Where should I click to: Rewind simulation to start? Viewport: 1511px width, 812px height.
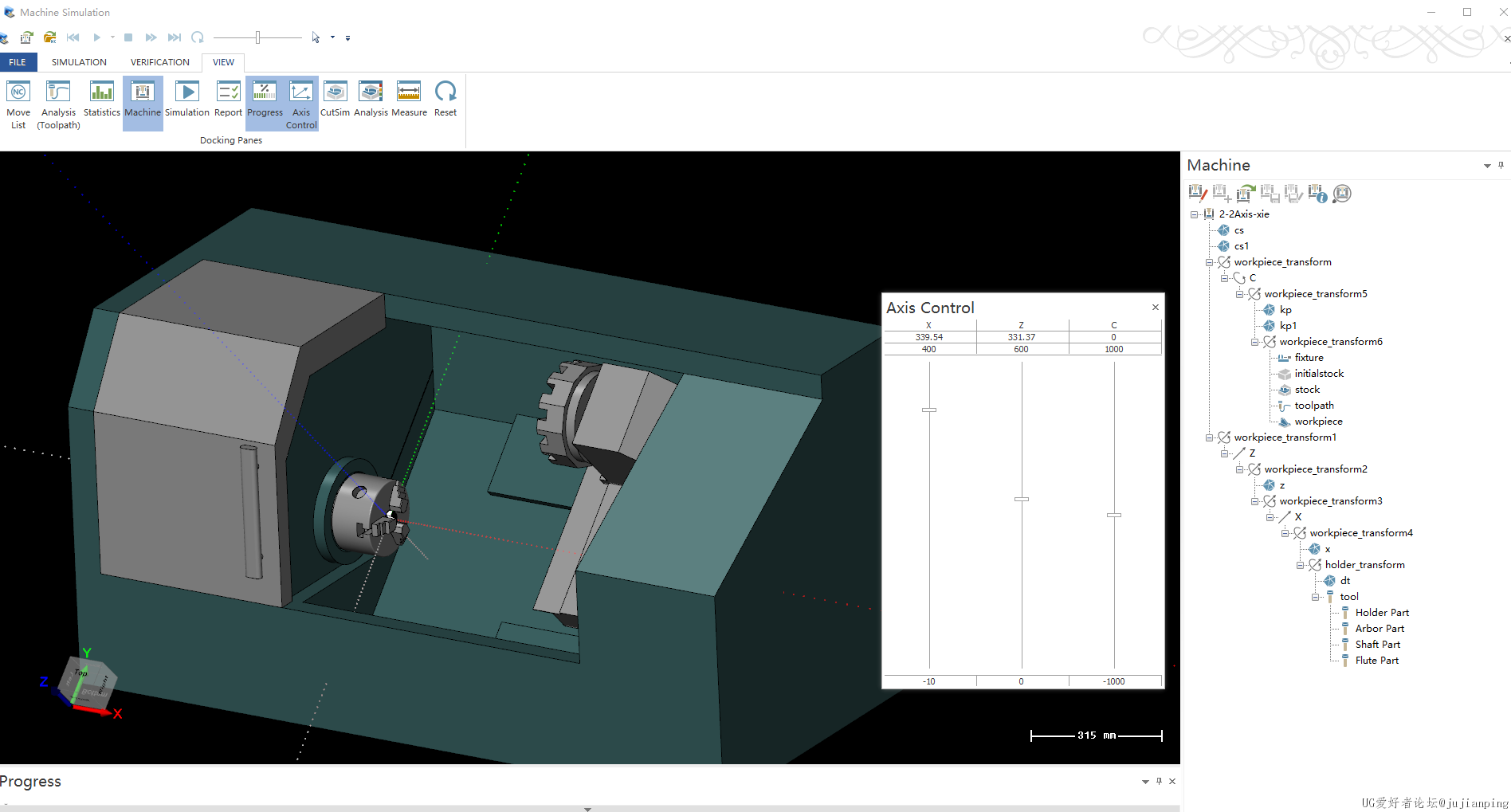click(73, 37)
